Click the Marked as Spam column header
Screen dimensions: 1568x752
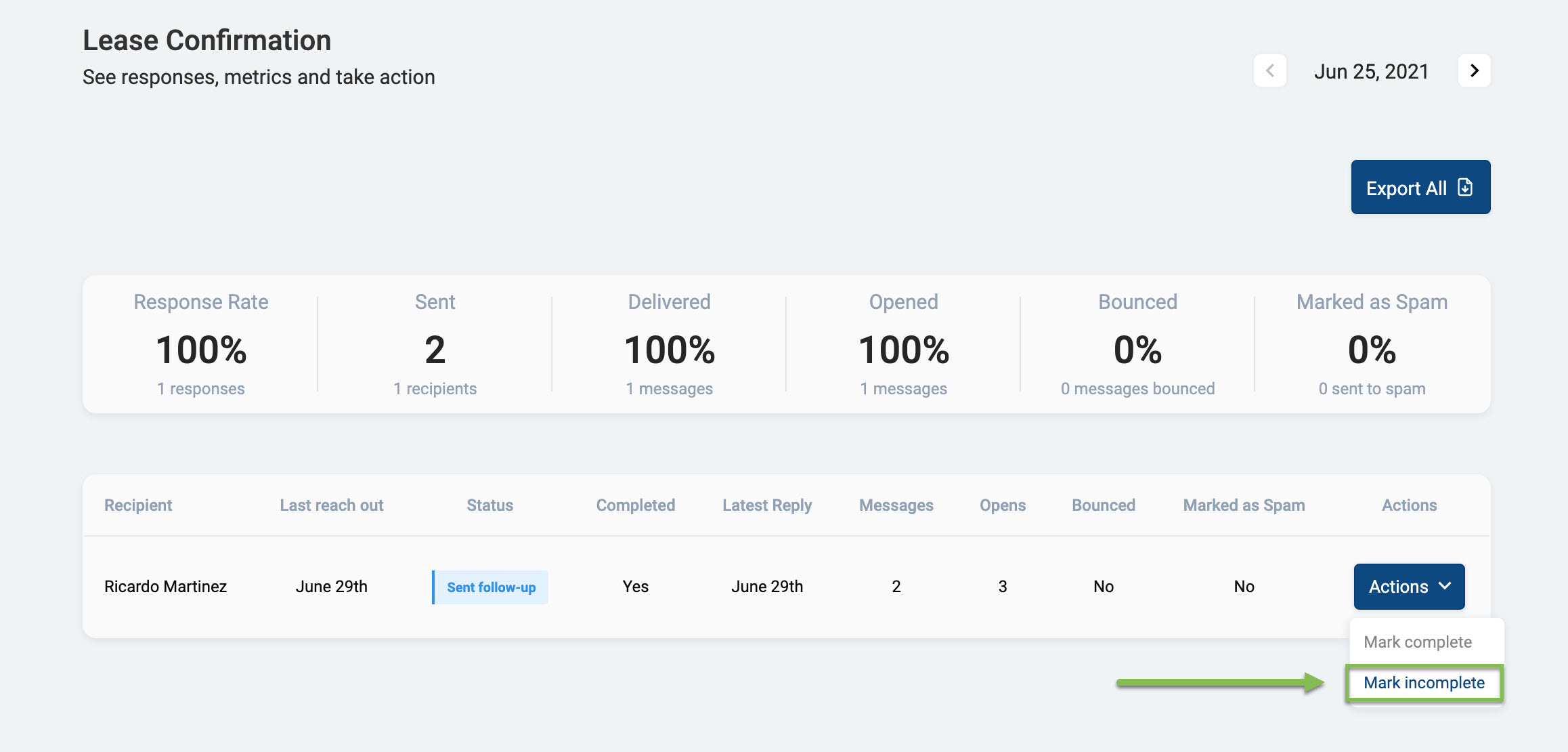[x=1244, y=505]
